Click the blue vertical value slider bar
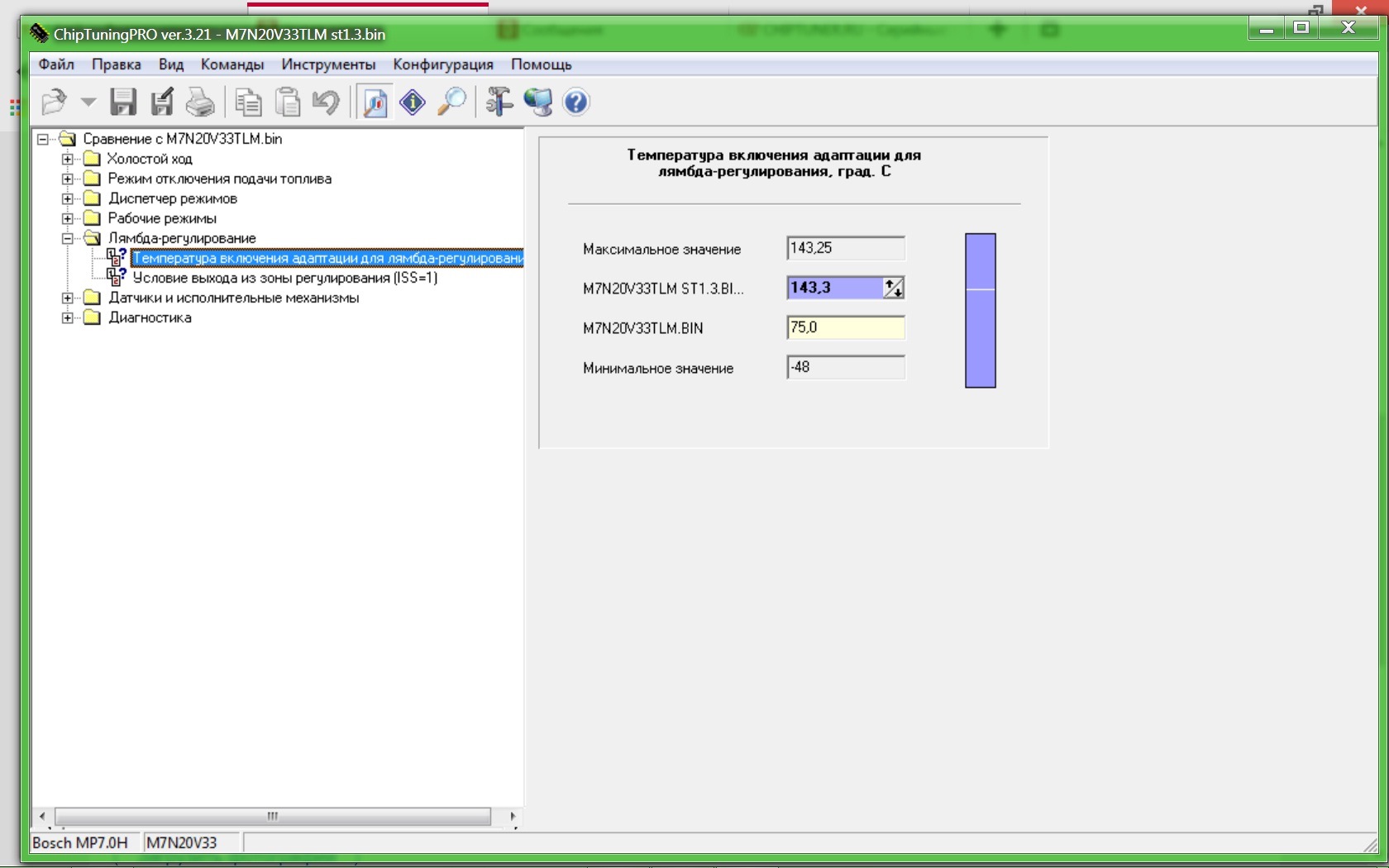This screenshot has height=868, width=1389. 981,311
